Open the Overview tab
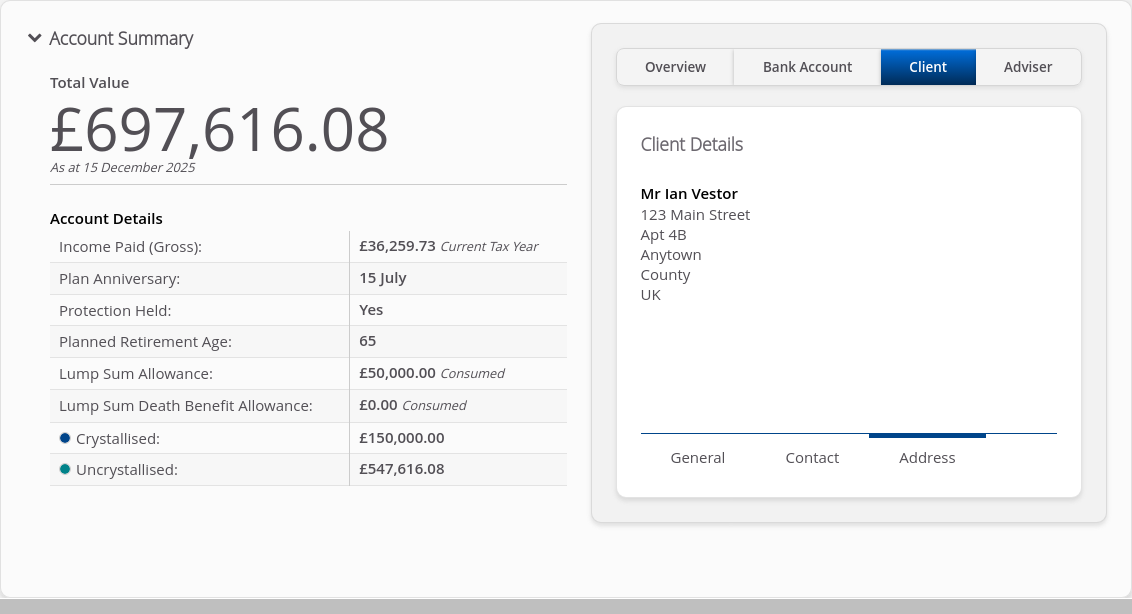Viewport: 1132px width, 614px height. click(x=675, y=67)
